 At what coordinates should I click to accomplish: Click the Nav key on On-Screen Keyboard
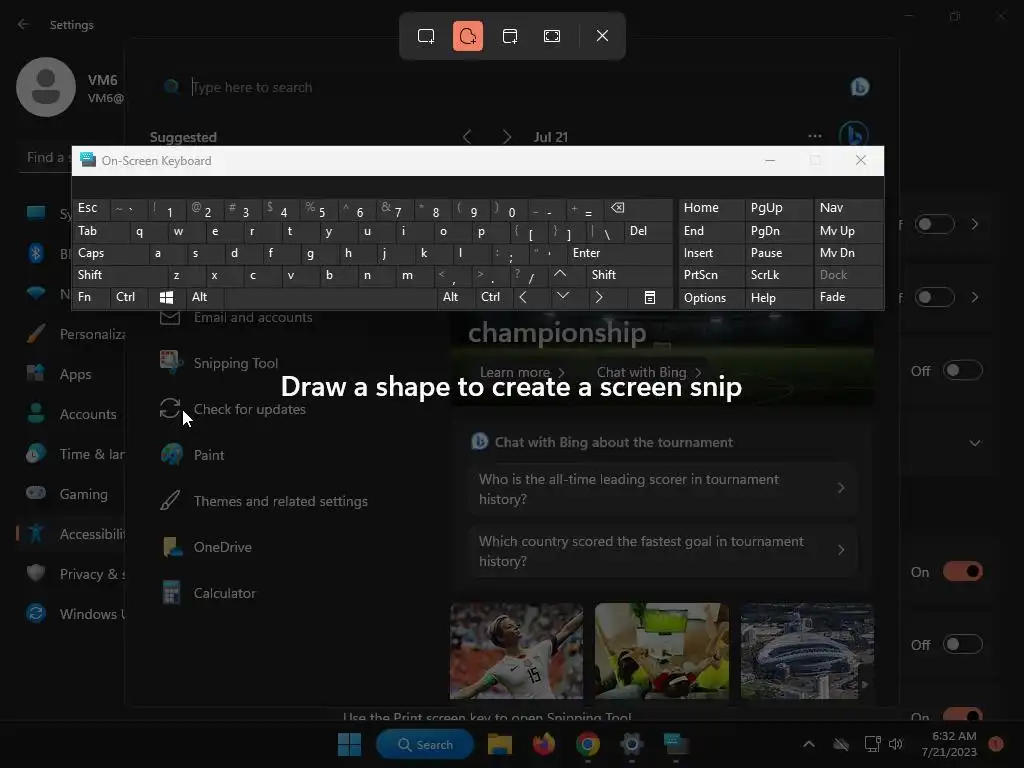pos(849,208)
